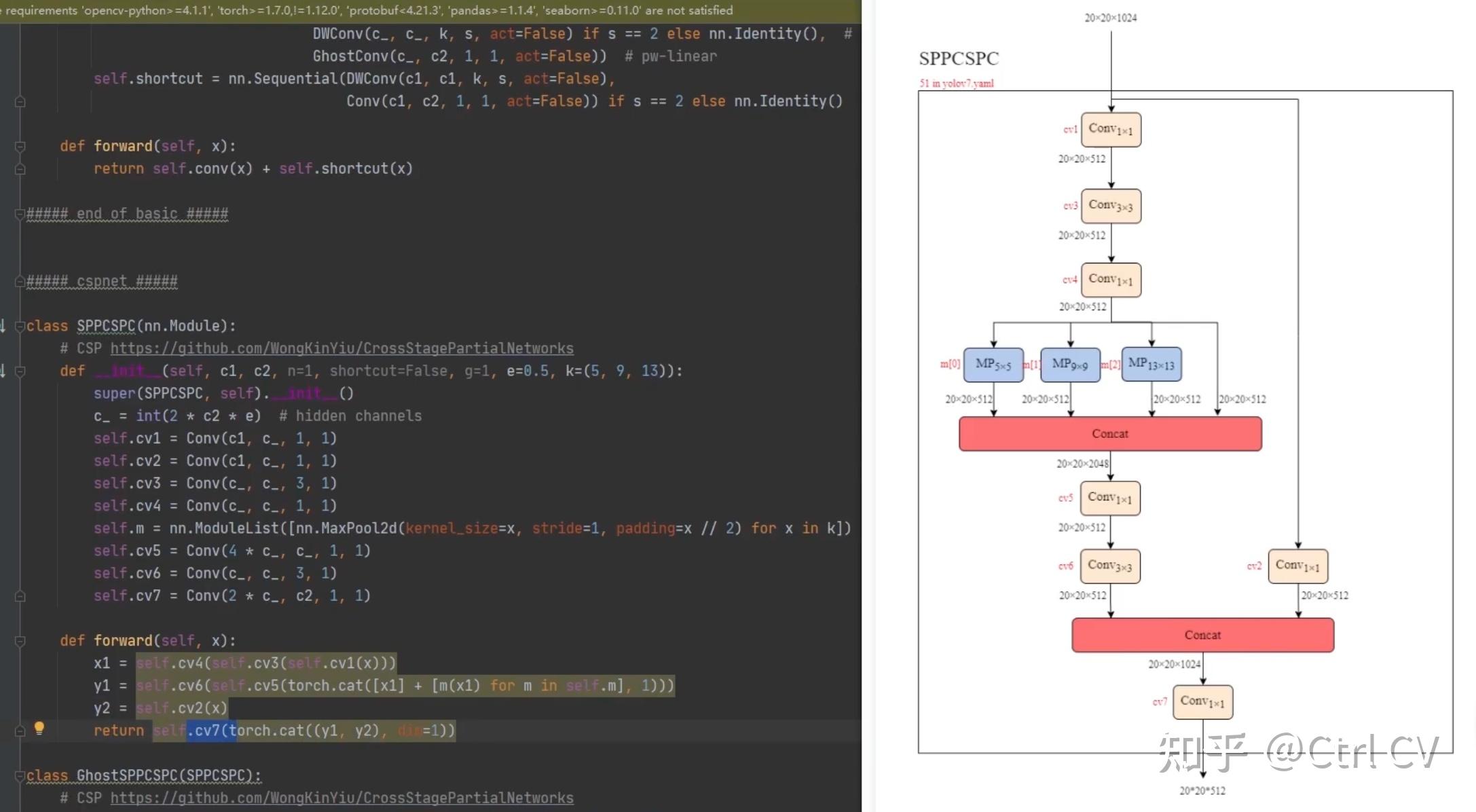Screen dimensions: 1476x812
Task: Click fold end marker at the return self.conv(x) line
Action: pos(20,169)
